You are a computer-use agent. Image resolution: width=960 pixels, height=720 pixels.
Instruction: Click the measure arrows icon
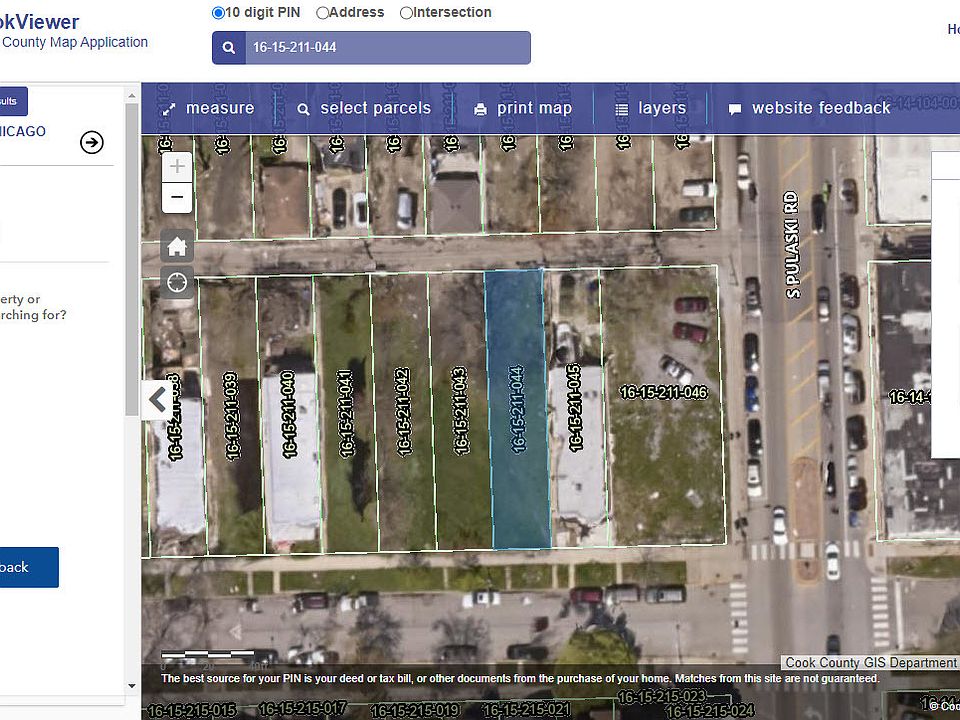(168, 110)
